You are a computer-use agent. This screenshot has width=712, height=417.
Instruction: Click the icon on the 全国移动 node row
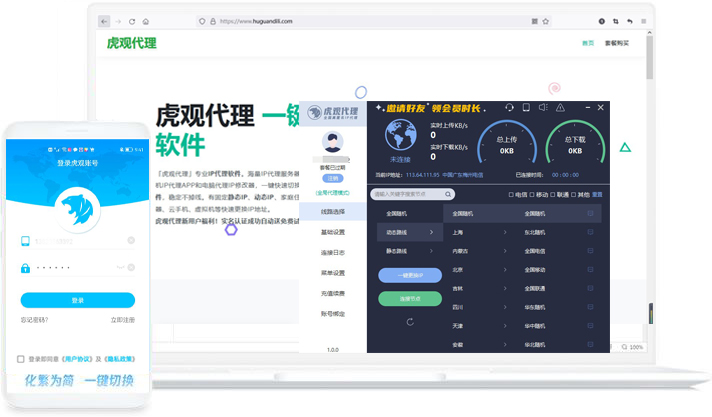tap(590, 269)
